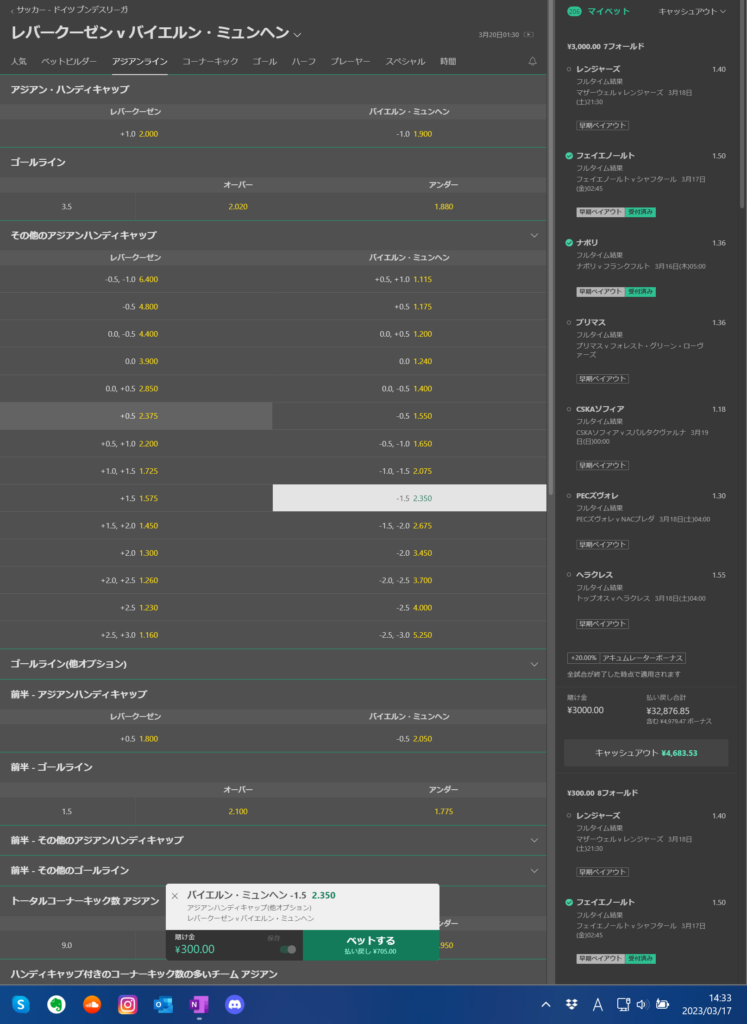Select the アジアンライン tab

coord(140,61)
